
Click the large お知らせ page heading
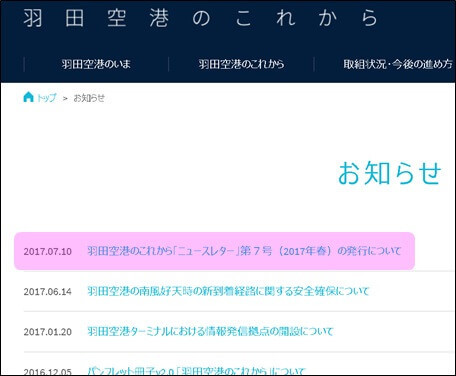pos(390,173)
